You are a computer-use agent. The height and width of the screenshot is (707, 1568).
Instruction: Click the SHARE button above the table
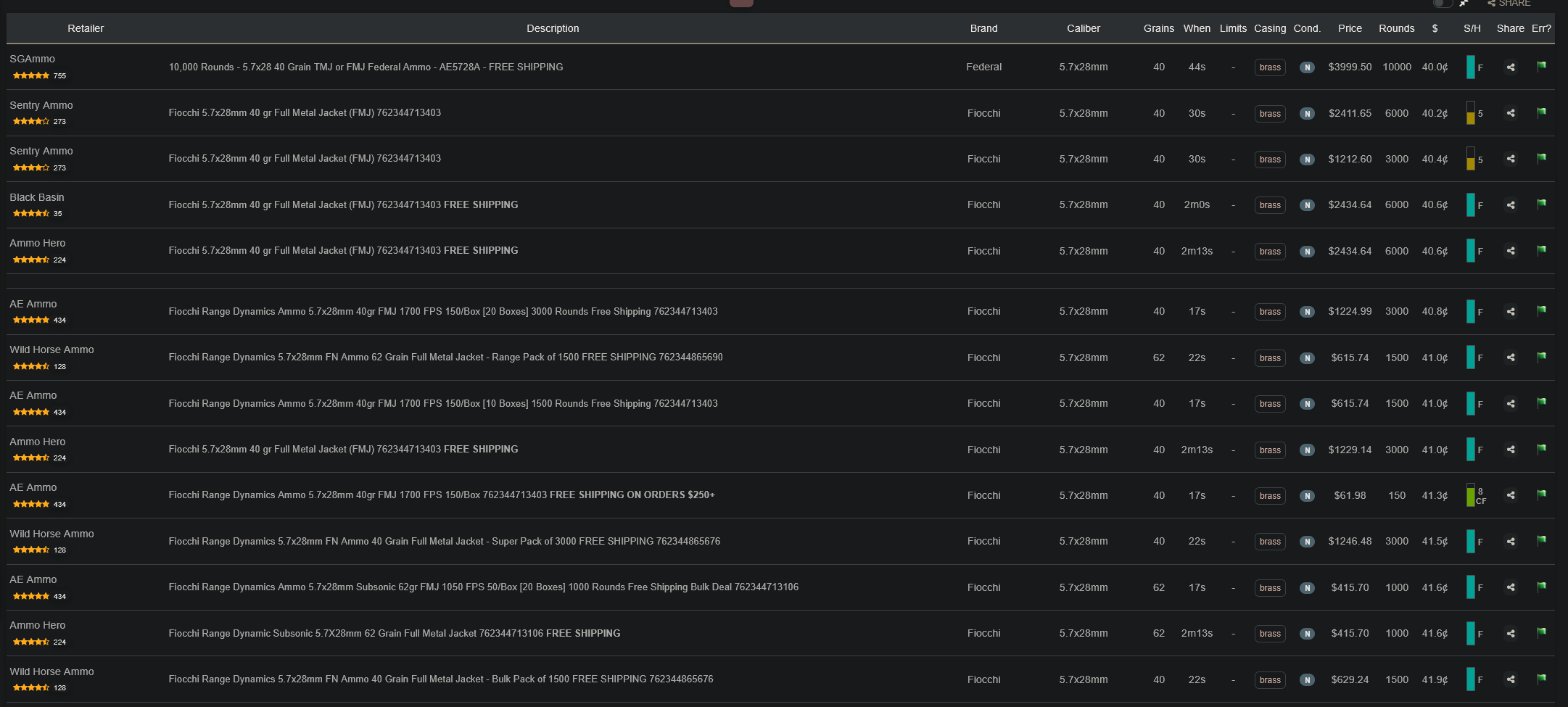pyautogui.click(x=1509, y=4)
